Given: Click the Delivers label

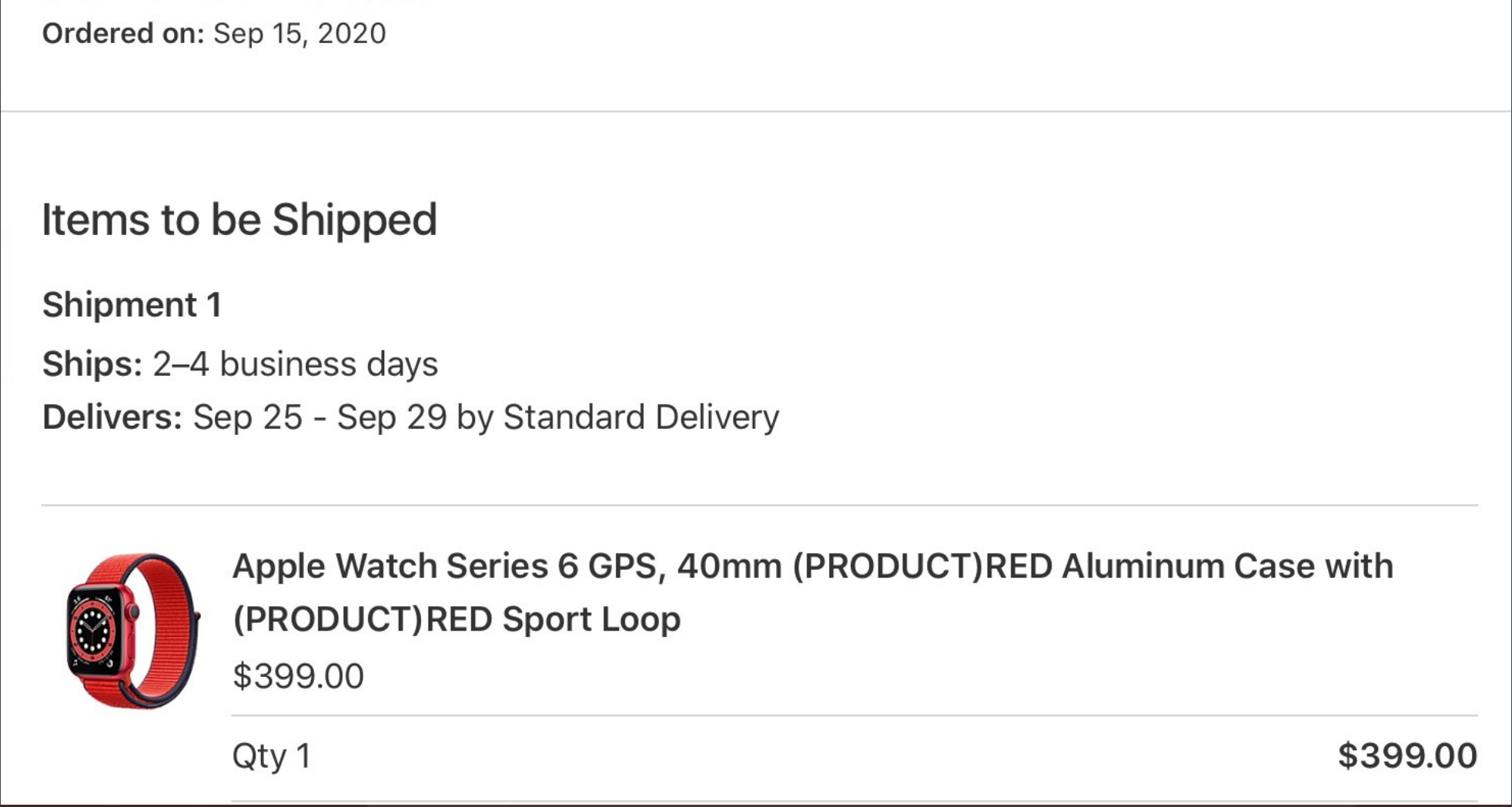Looking at the screenshot, I should pyautogui.click(x=112, y=417).
